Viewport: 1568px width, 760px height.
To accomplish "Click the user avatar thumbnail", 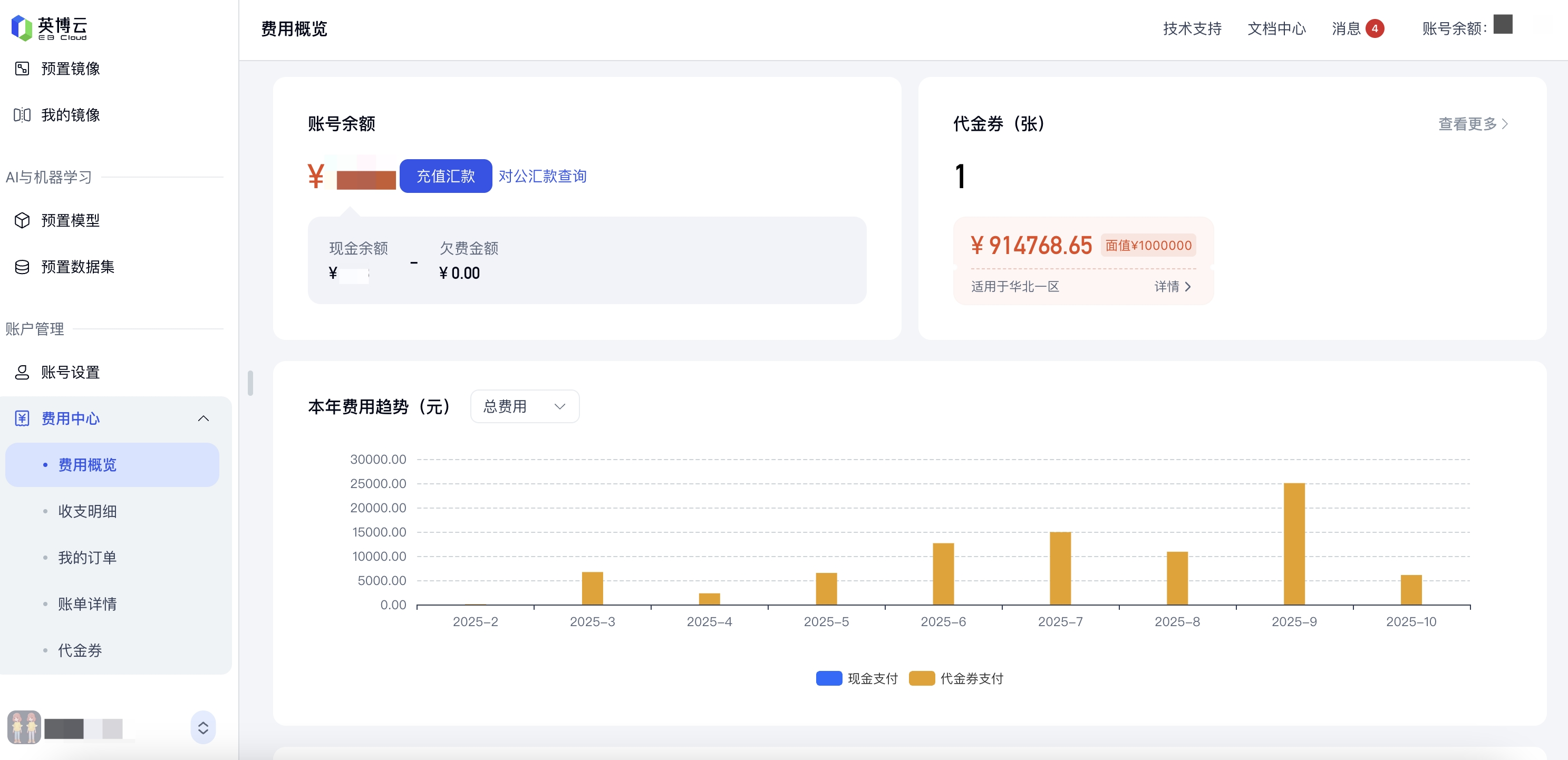I will coord(24,727).
